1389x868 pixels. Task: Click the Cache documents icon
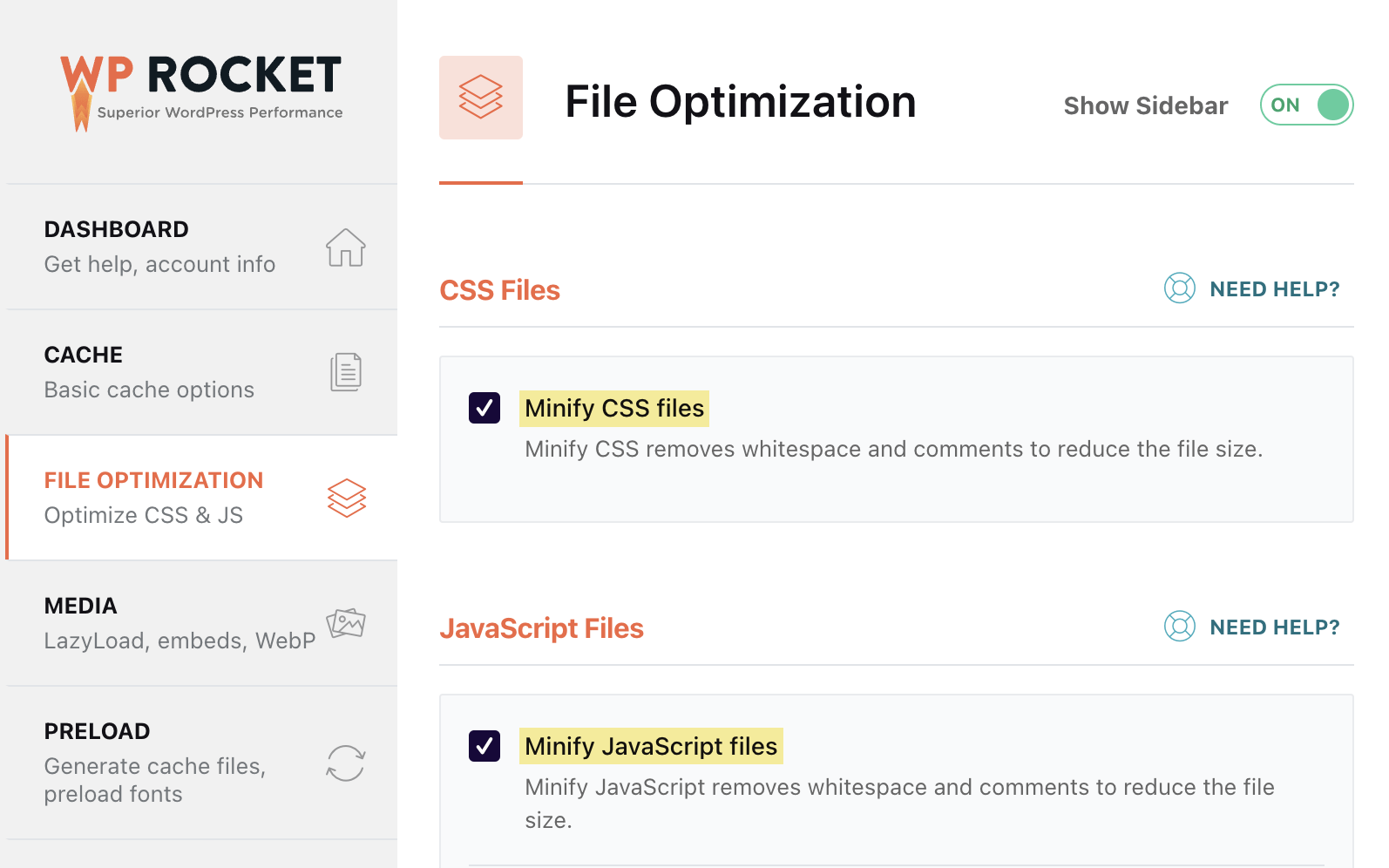tap(346, 372)
